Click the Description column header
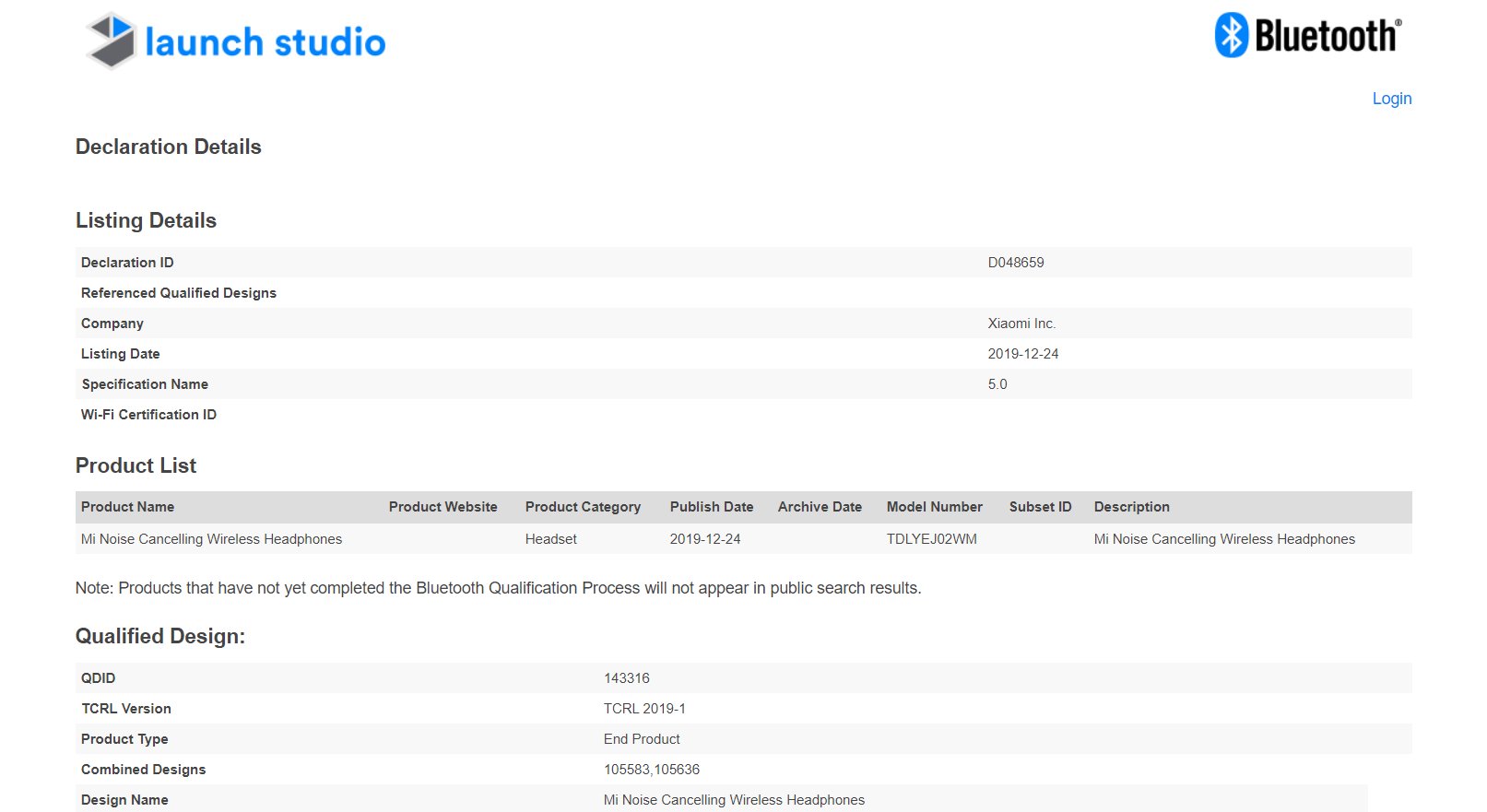This screenshot has width=1487, height=812. pyautogui.click(x=1131, y=507)
